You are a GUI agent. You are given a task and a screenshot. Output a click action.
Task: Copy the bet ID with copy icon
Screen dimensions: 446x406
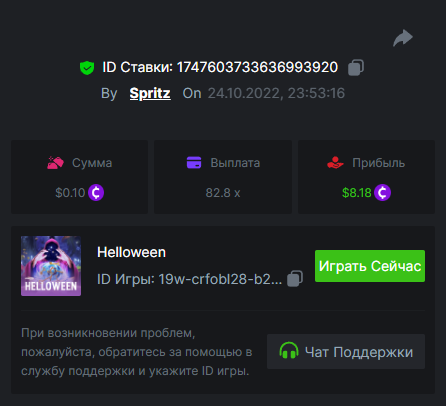click(x=356, y=68)
